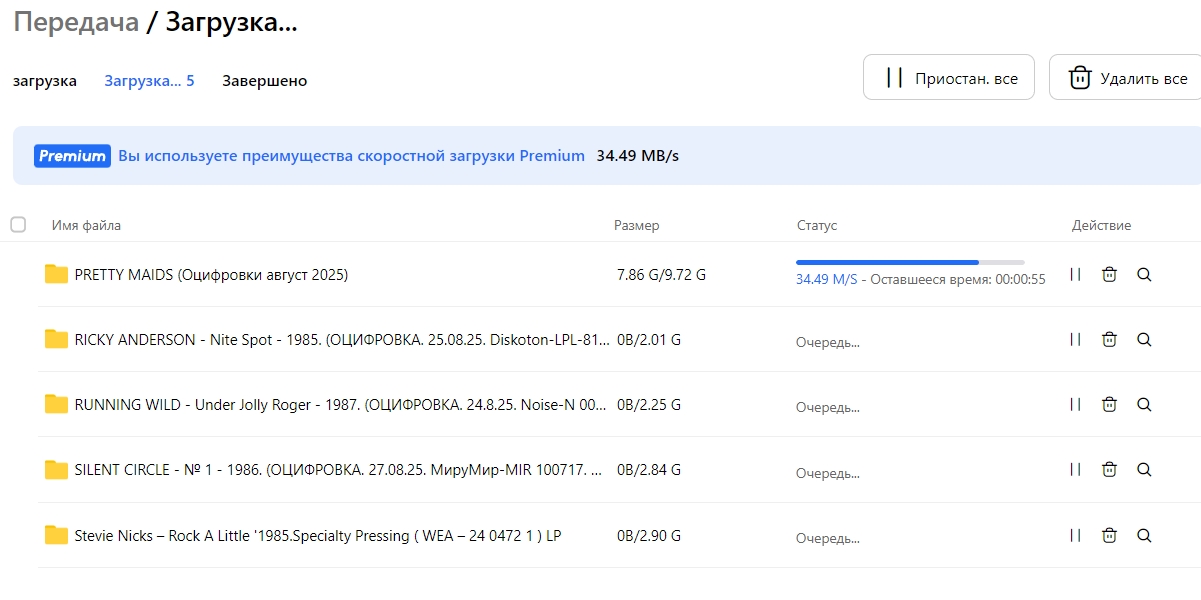Select the SILENT CIRCLE - № 1 file name
1201x600 pixels.
[x=339, y=469]
